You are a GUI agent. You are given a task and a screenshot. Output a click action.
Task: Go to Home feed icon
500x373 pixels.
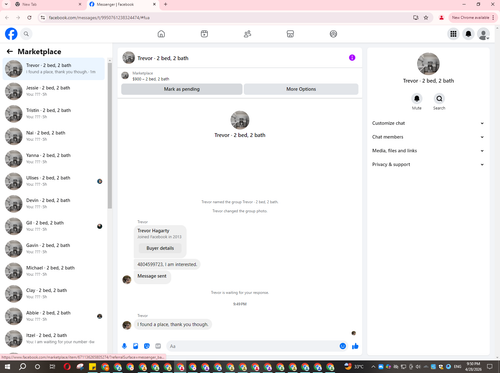point(161,34)
